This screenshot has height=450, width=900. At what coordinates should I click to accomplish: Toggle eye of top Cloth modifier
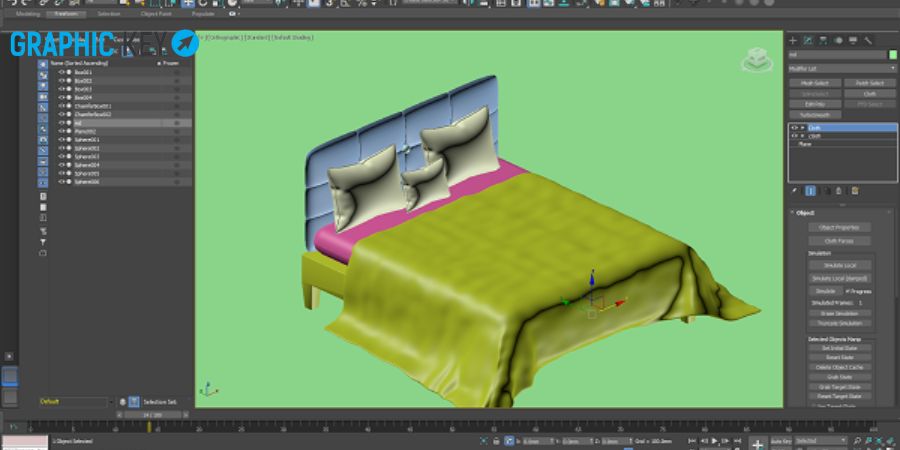coord(794,128)
